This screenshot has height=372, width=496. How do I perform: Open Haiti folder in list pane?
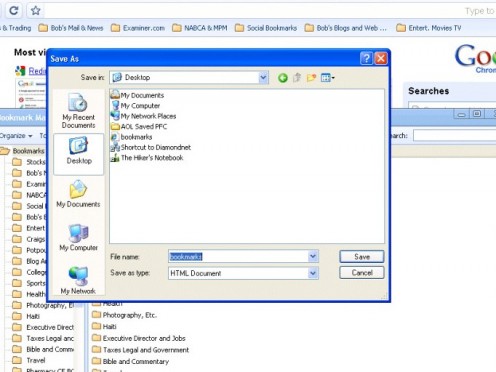[104, 326]
